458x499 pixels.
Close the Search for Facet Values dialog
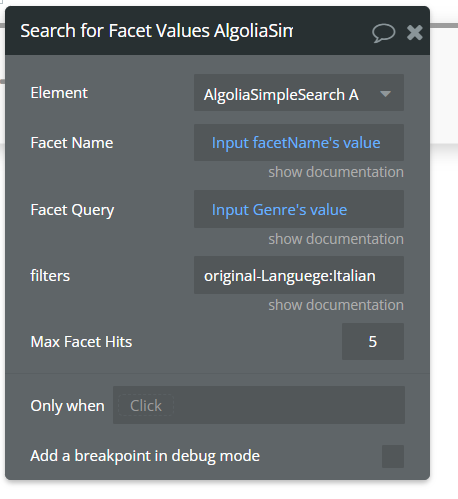coord(415,33)
